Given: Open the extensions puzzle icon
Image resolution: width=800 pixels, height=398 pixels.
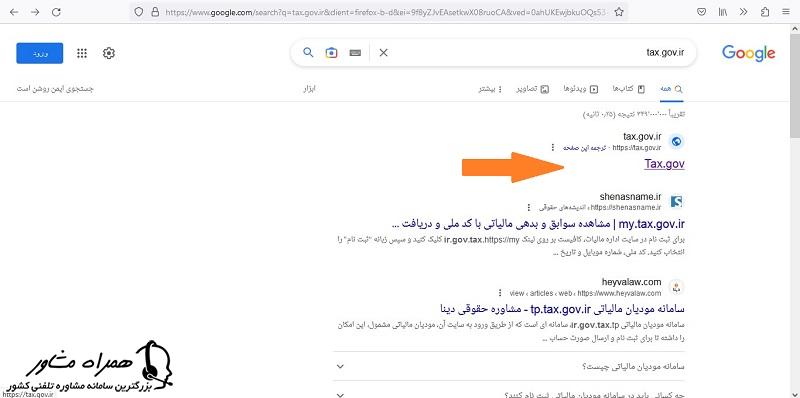Looking at the screenshot, I should tap(765, 12).
